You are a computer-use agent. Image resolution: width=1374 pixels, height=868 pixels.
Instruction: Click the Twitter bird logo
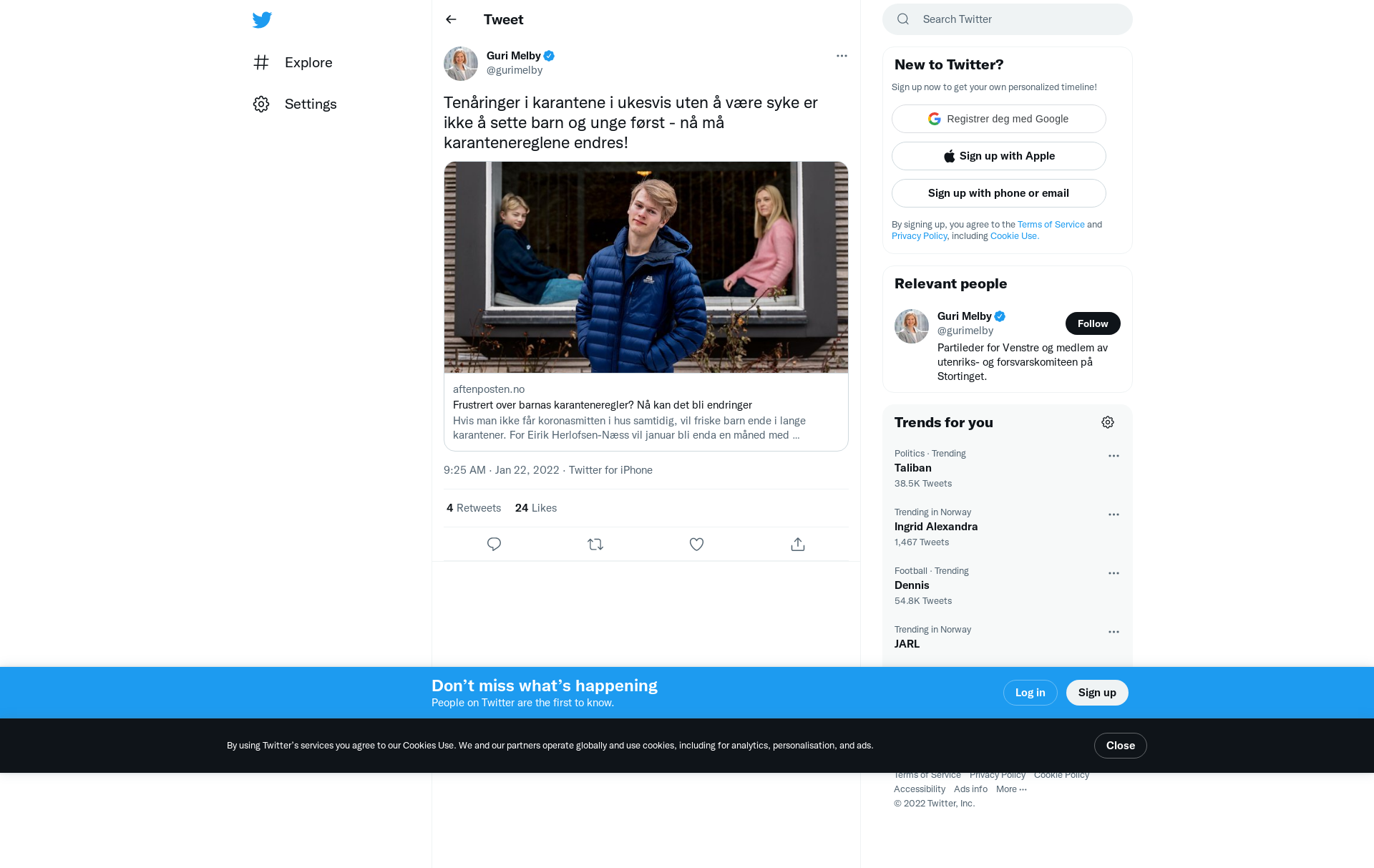coord(262,20)
